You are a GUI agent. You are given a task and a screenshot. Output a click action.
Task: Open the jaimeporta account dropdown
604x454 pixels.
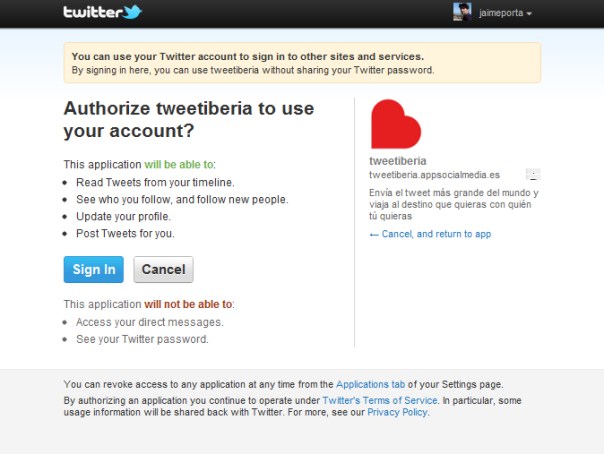(505, 13)
